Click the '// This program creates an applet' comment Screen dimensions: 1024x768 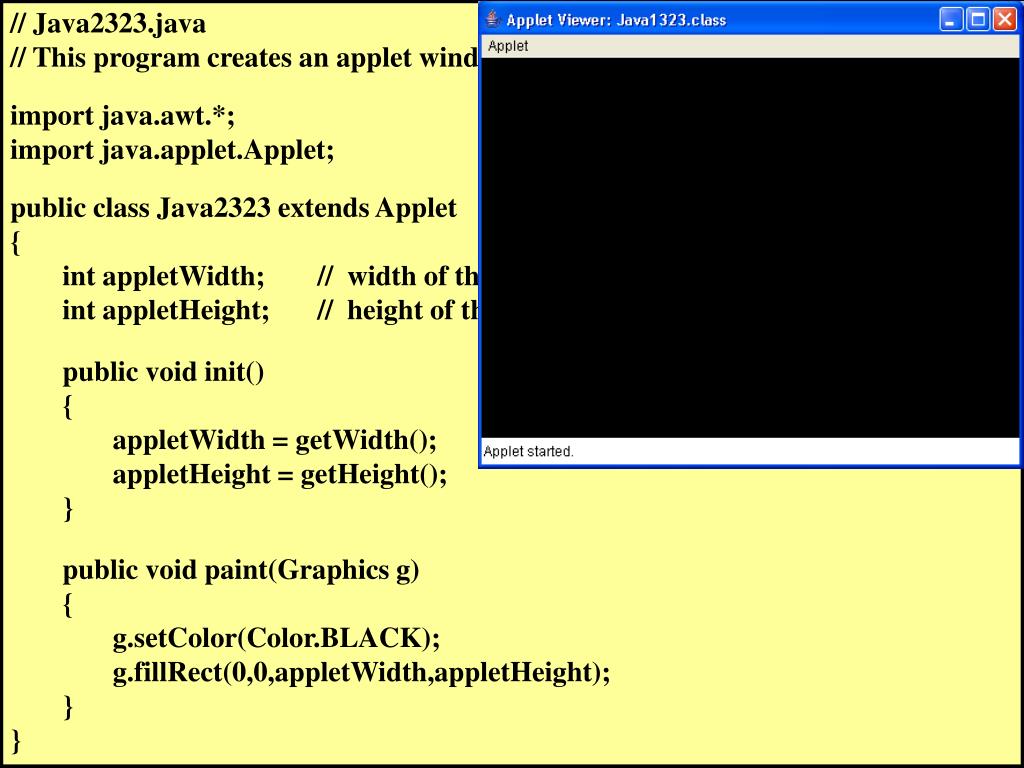(x=243, y=58)
